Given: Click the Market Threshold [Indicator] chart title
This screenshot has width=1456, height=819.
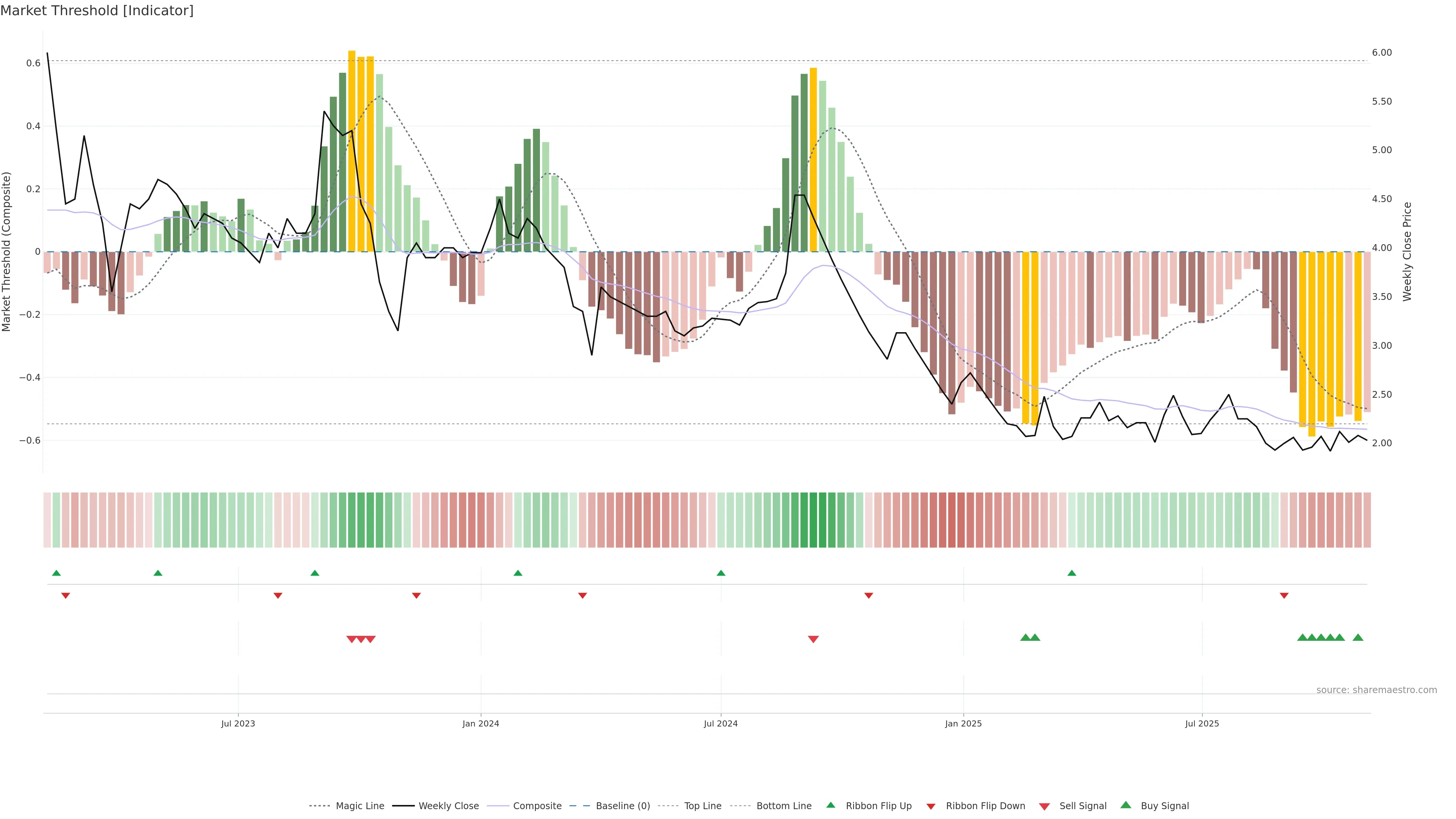Looking at the screenshot, I should [97, 11].
